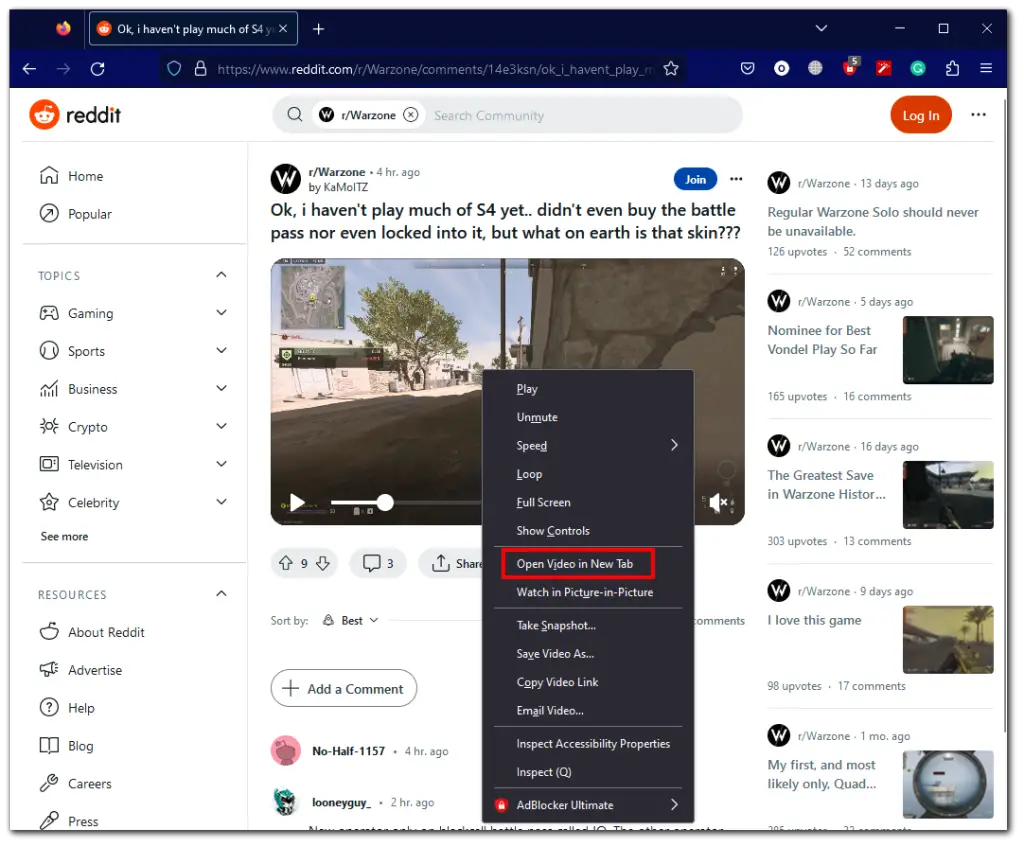Open the Best sort dropdown
Image resolution: width=1024 pixels, height=847 pixels.
coord(350,620)
